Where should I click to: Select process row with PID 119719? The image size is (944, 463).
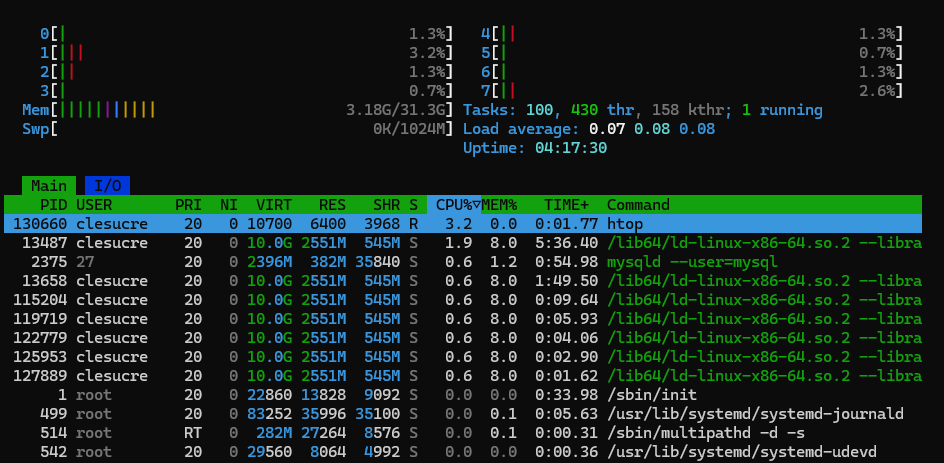pos(463,319)
